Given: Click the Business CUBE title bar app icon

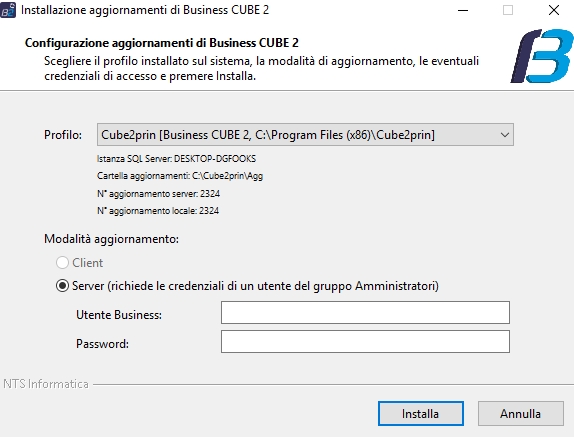Looking at the screenshot, I should [x=8, y=10].
